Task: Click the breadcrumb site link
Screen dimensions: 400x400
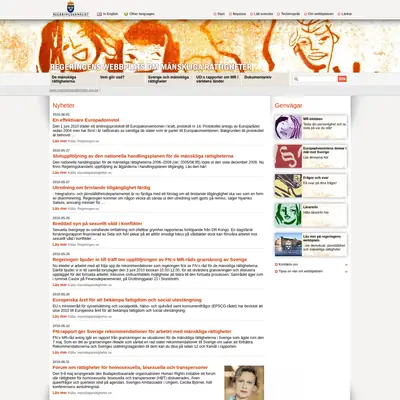Action: 74,90
